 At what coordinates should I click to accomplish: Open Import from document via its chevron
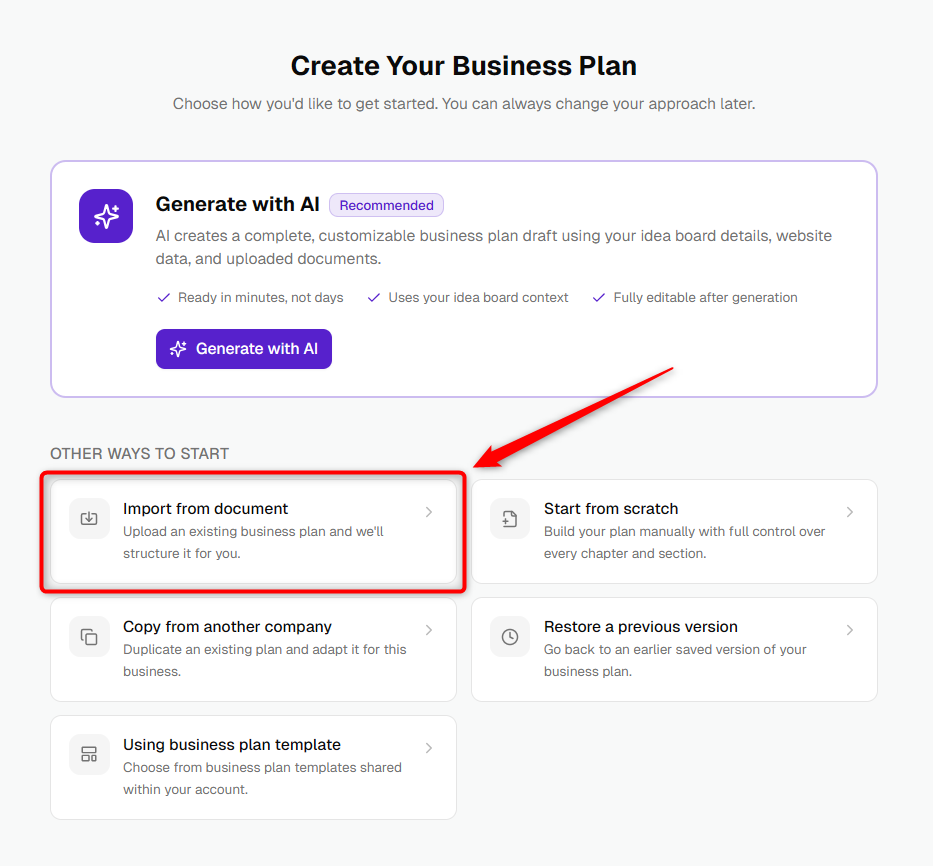(x=429, y=512)
